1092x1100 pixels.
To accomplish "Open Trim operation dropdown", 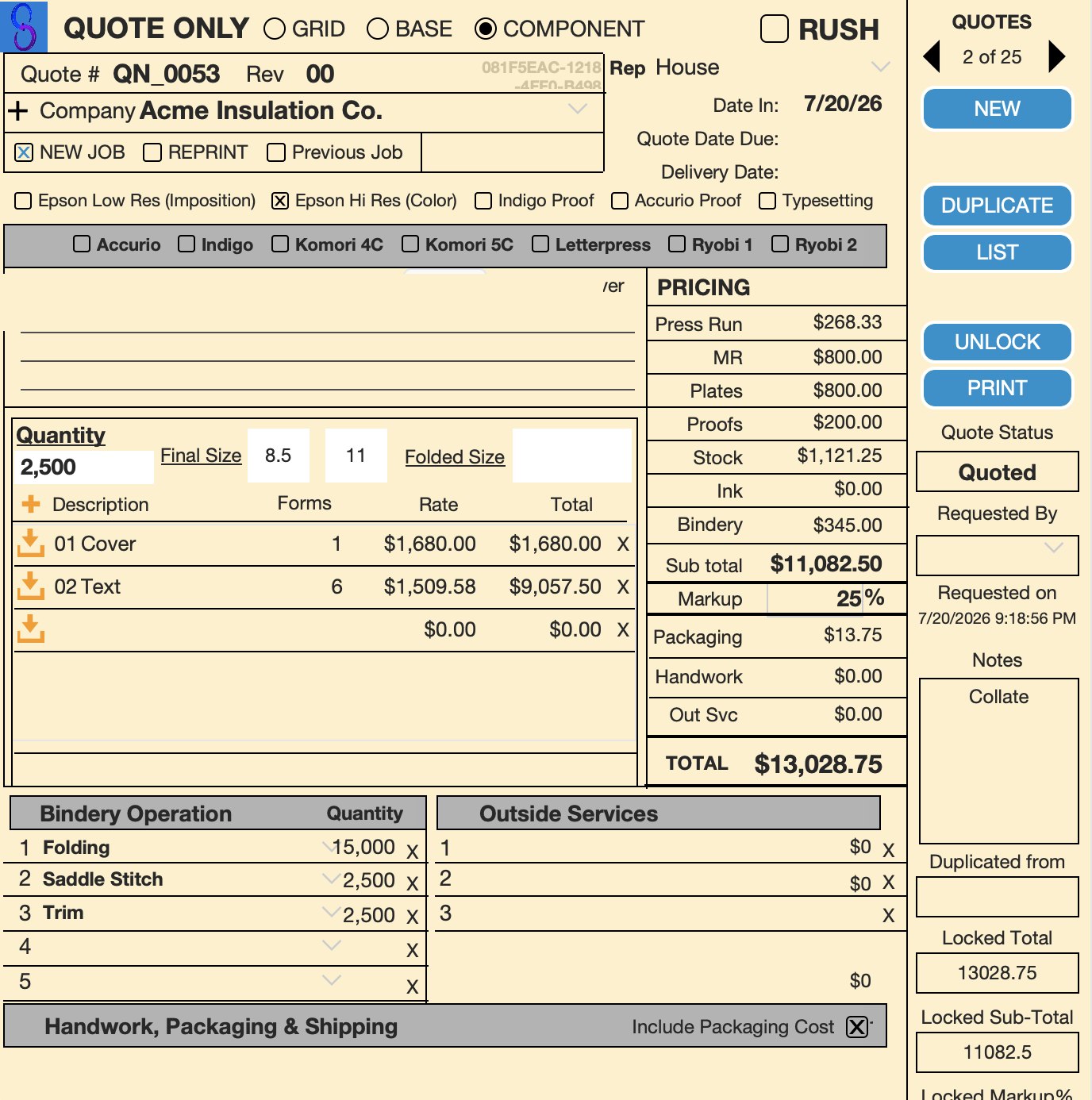I will [332, 913].
